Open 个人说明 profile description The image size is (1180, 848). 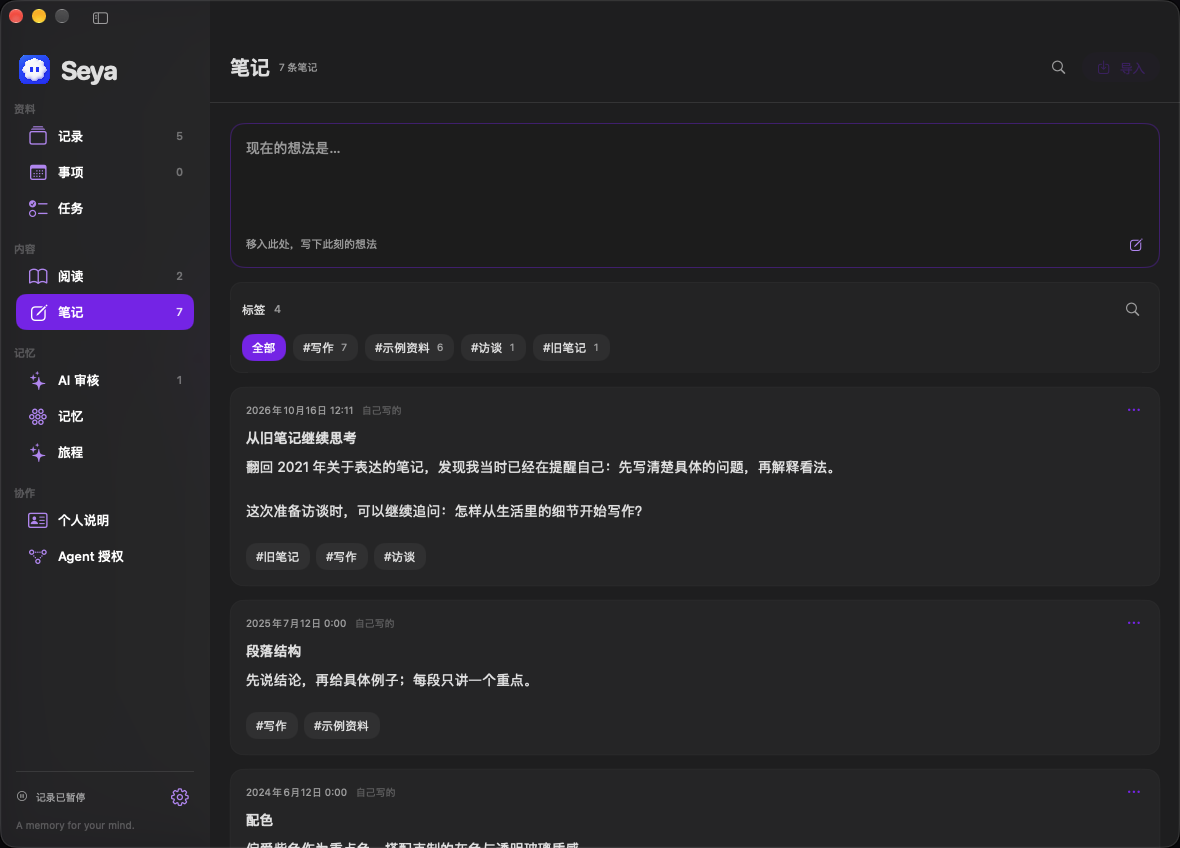tap(105, 520)
